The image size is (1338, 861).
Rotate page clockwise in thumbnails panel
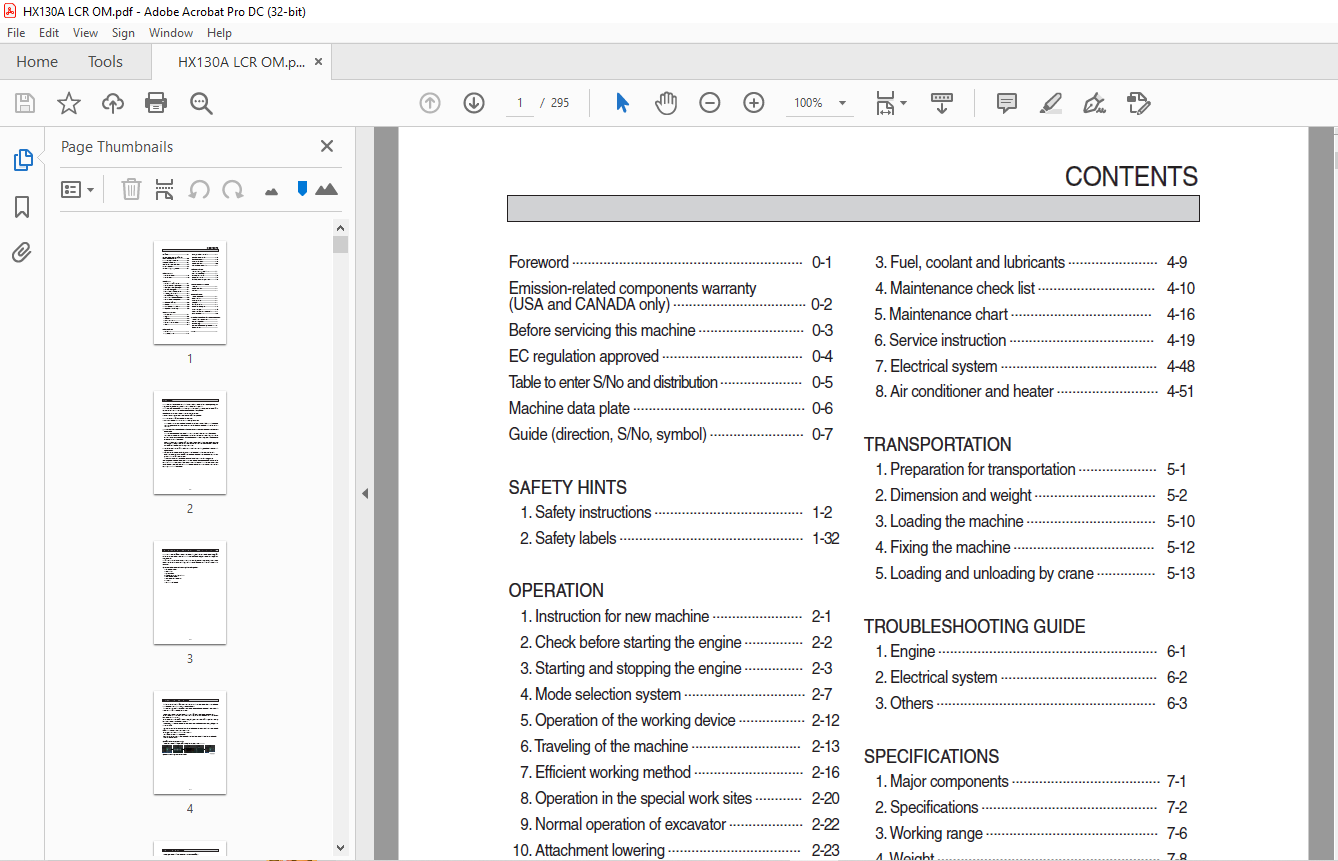pyautogui.click(x=233, y=189)
